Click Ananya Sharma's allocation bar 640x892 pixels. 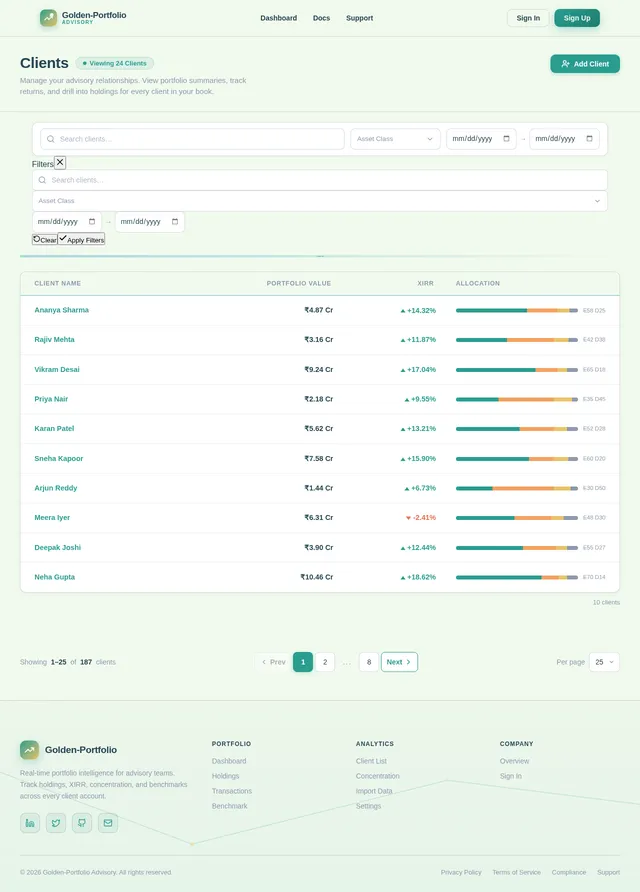(517, 311)
